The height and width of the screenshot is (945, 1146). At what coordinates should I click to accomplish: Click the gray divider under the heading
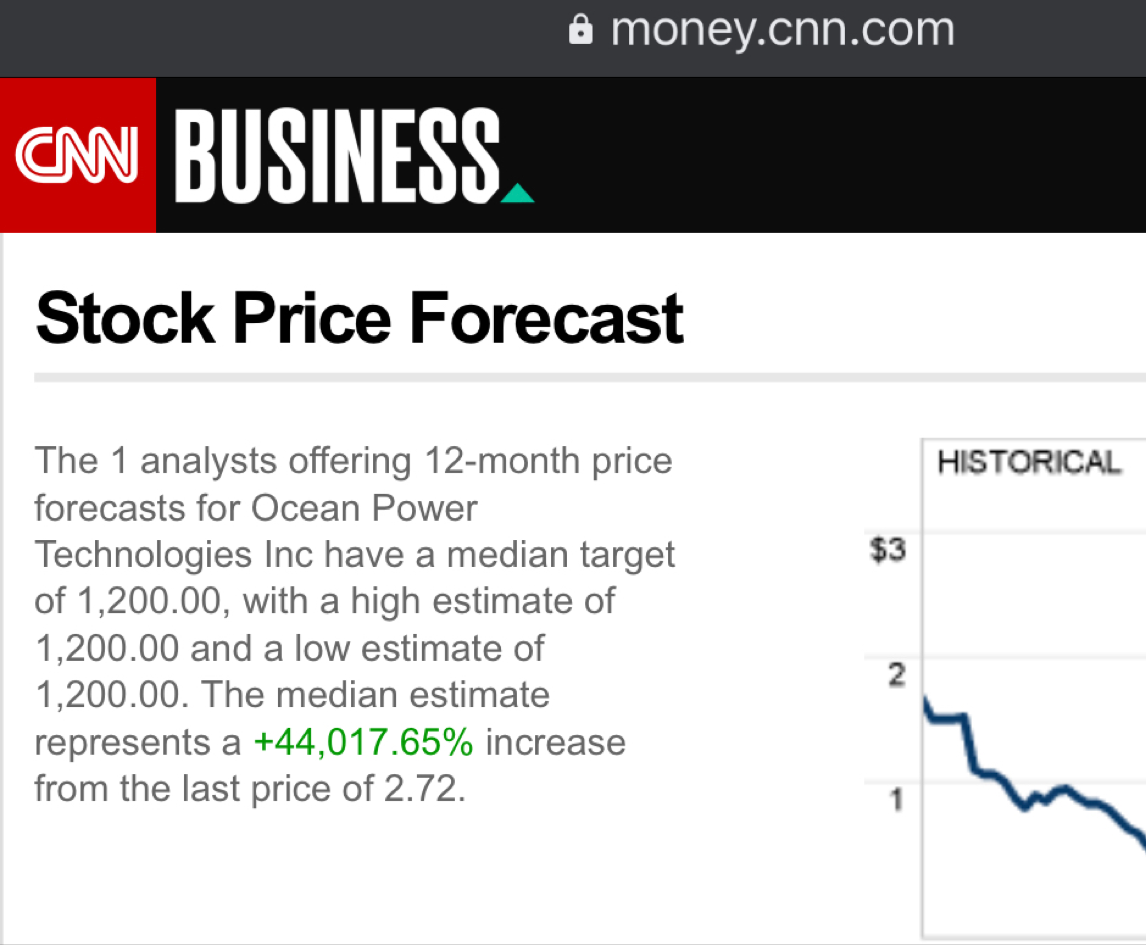click(x=590, y=378)
